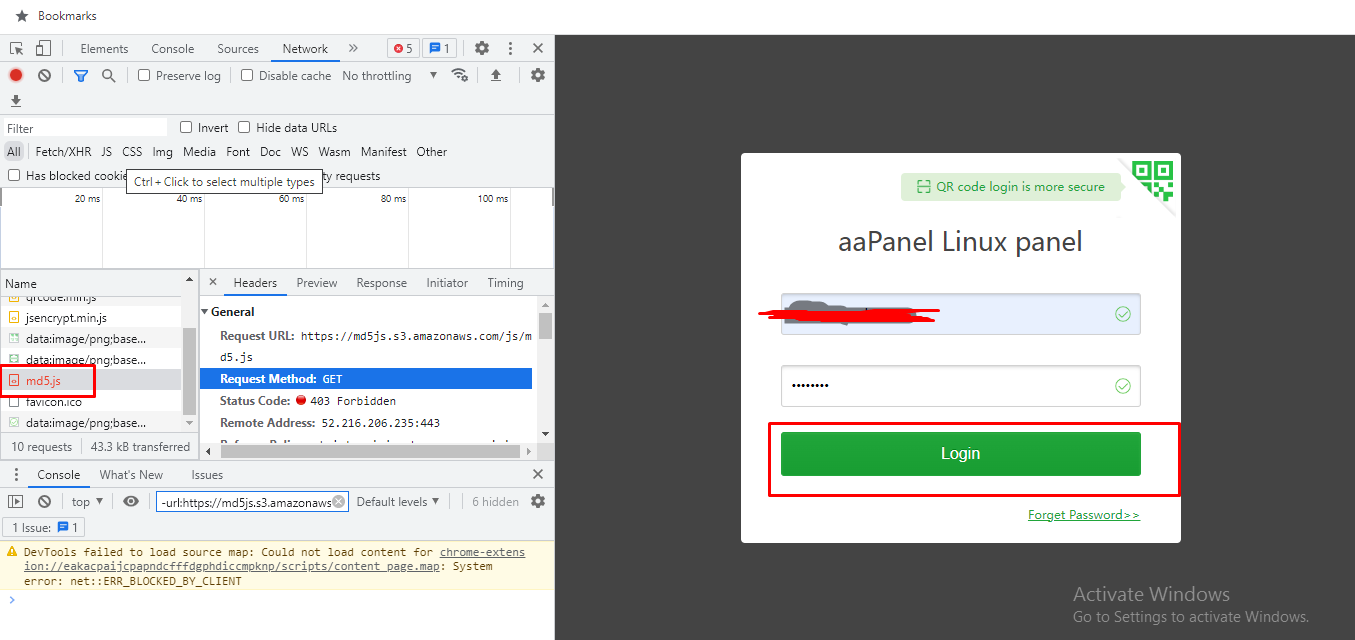Open Default levels dropdown
This screenshot has height=640, width=1355.
point(398,502)
